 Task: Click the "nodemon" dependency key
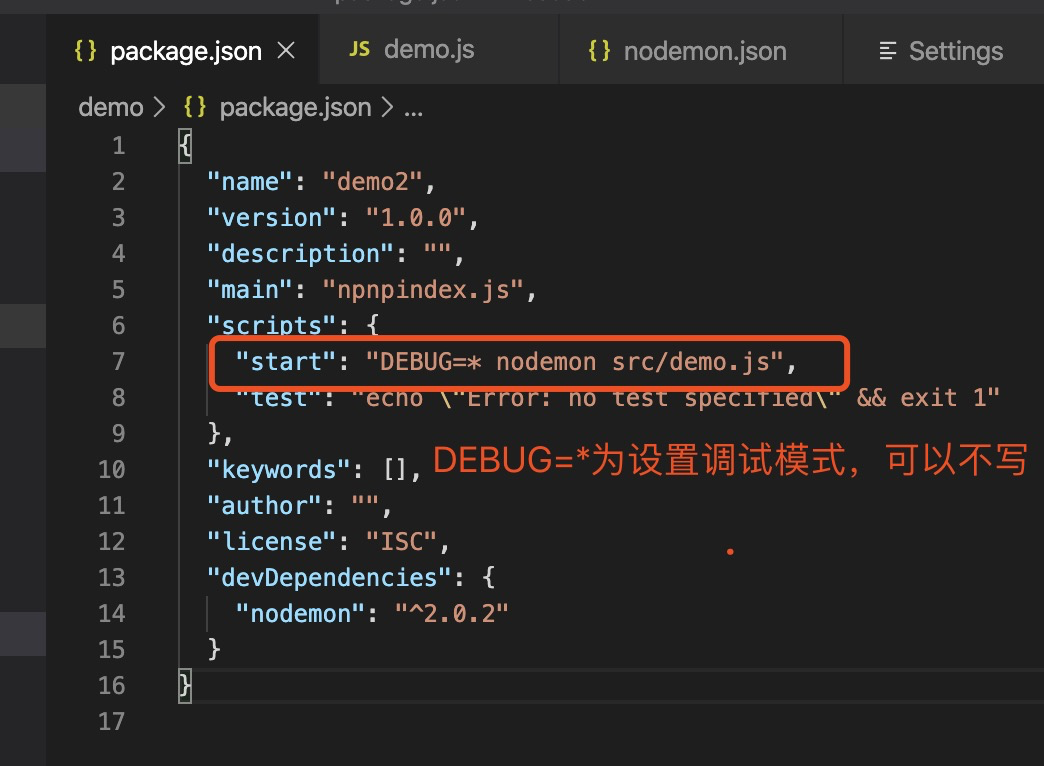[300, 613]
